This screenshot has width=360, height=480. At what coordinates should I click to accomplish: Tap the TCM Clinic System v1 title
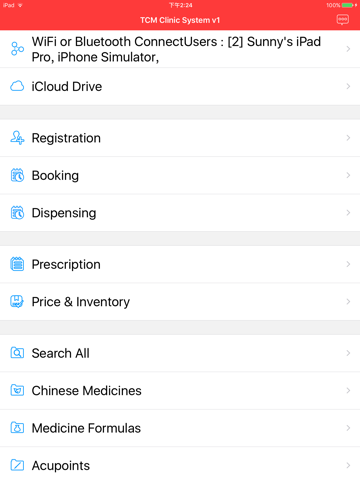click(180, 20)
